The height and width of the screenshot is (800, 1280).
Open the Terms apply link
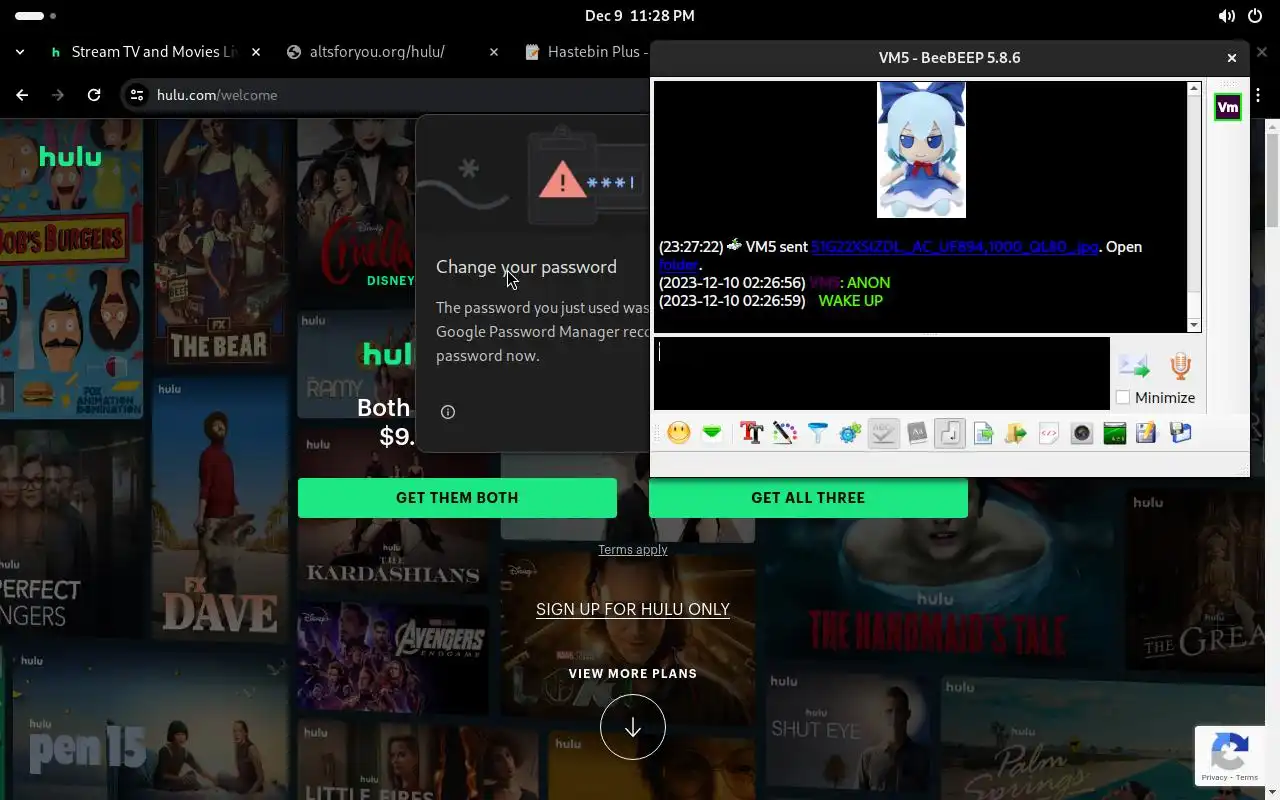point(633,550)
